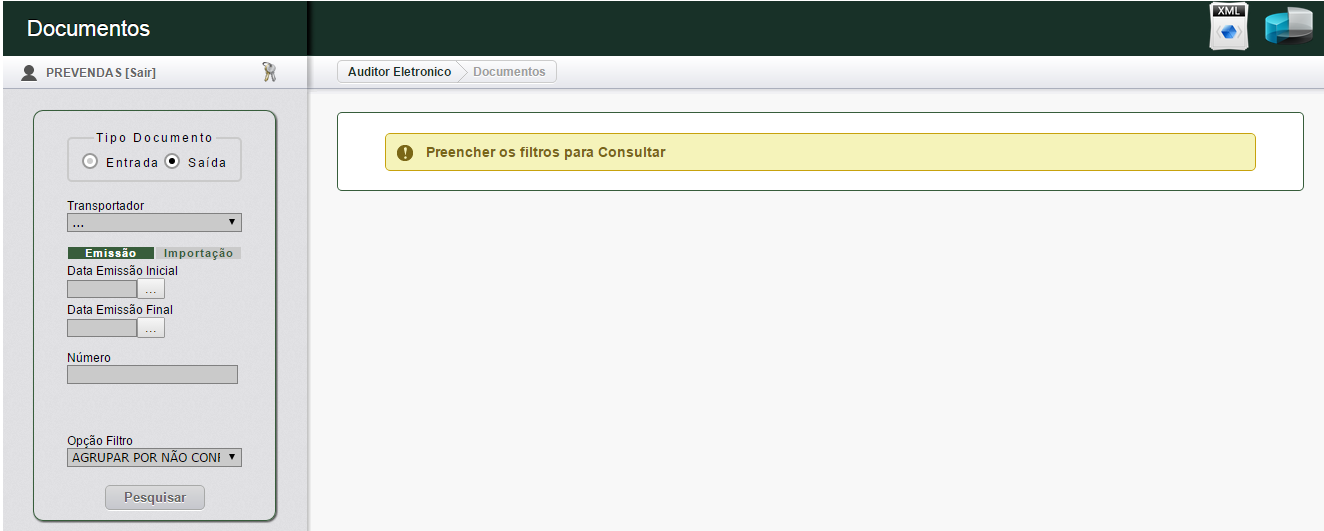Screen dimensions: 1324x531
Task: Click the Documentos breadcrumb item
Action: pos(509,72)
